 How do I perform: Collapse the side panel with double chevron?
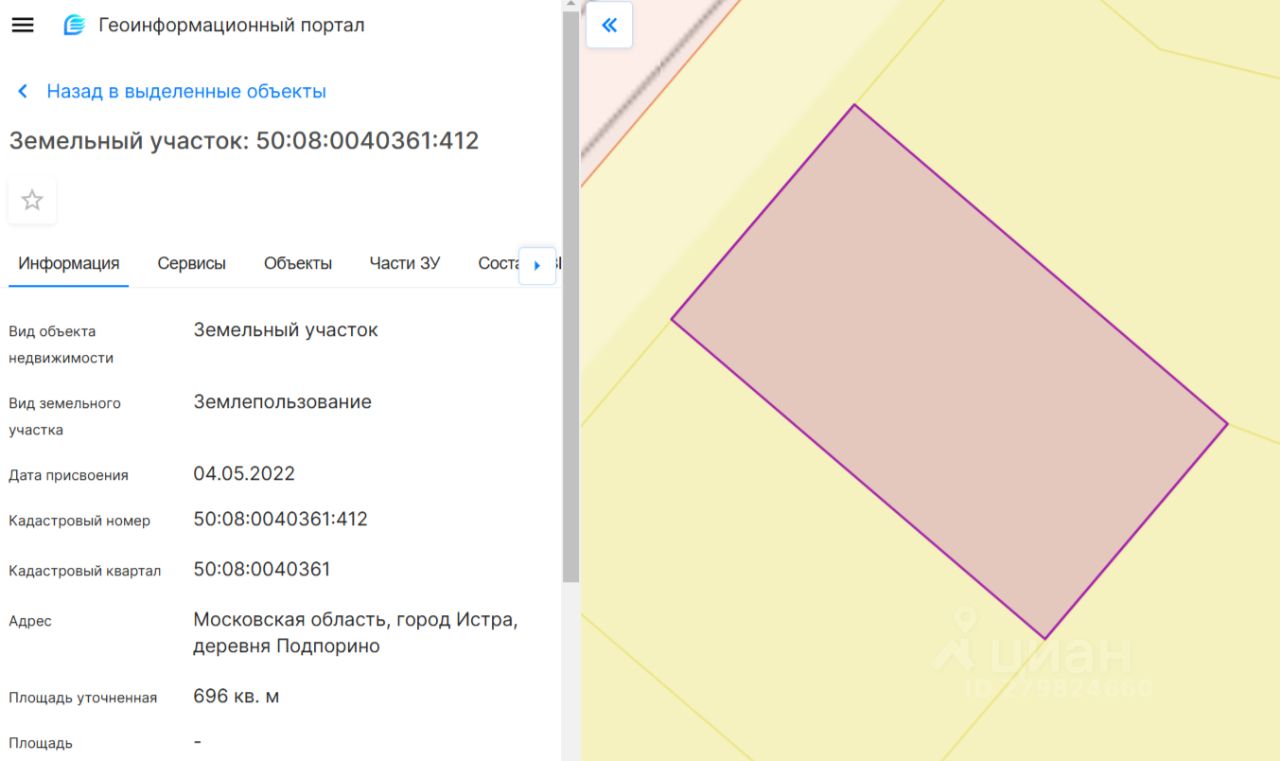609,25
